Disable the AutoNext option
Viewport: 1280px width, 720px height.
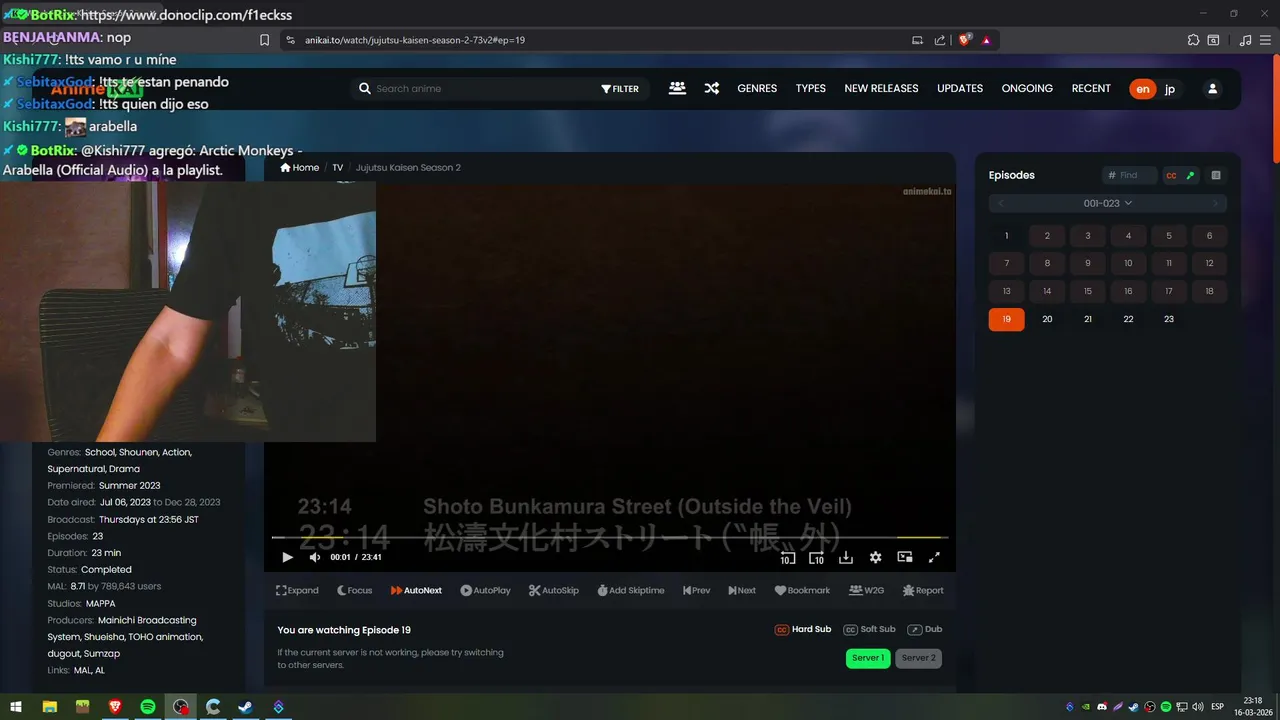point(416,590)
